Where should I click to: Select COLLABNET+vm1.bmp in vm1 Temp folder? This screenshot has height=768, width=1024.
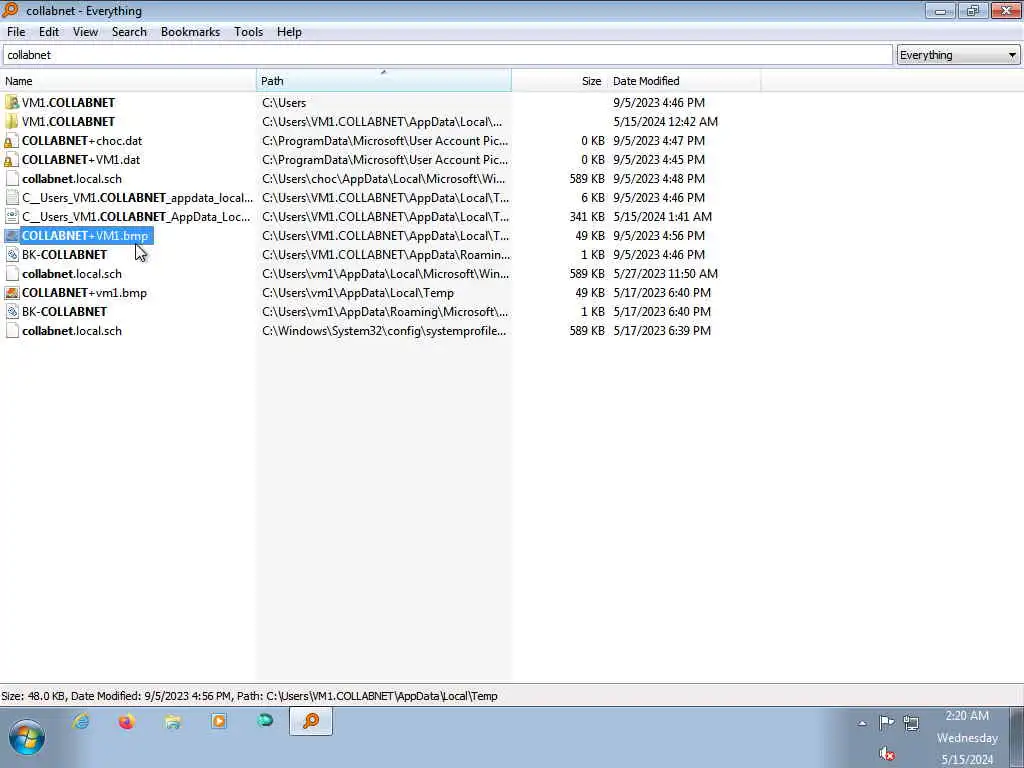[84, 293]
